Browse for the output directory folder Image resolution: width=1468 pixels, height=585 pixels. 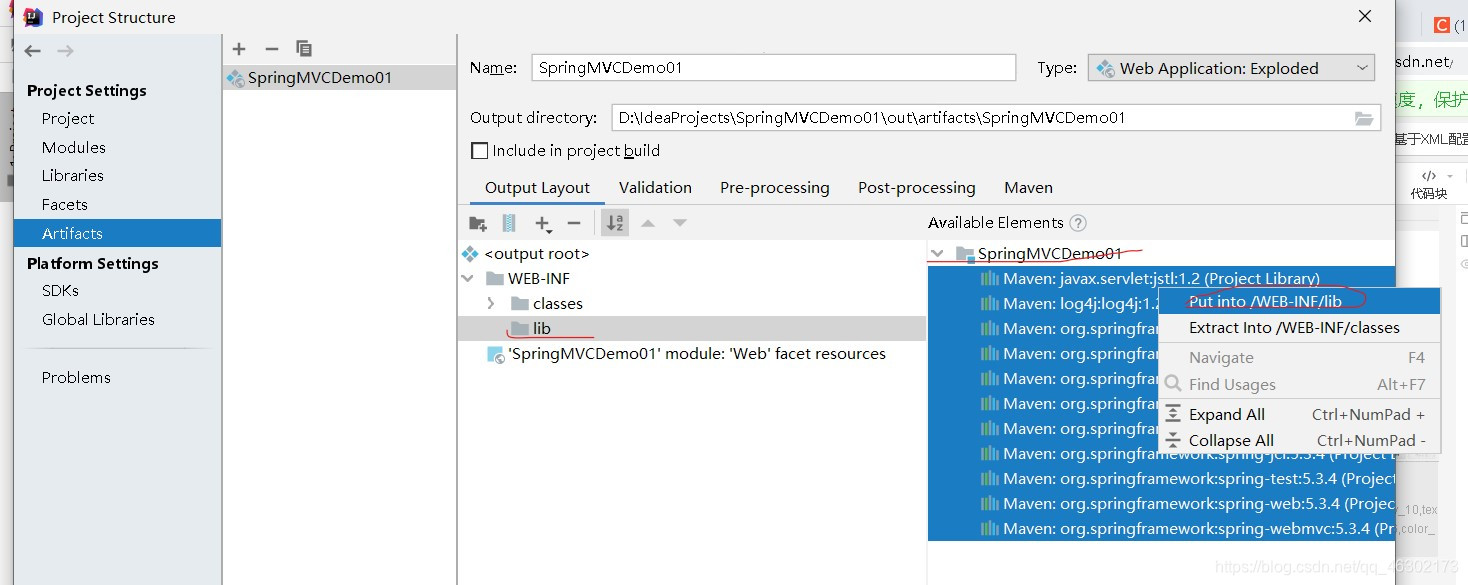click(1364, 118)
